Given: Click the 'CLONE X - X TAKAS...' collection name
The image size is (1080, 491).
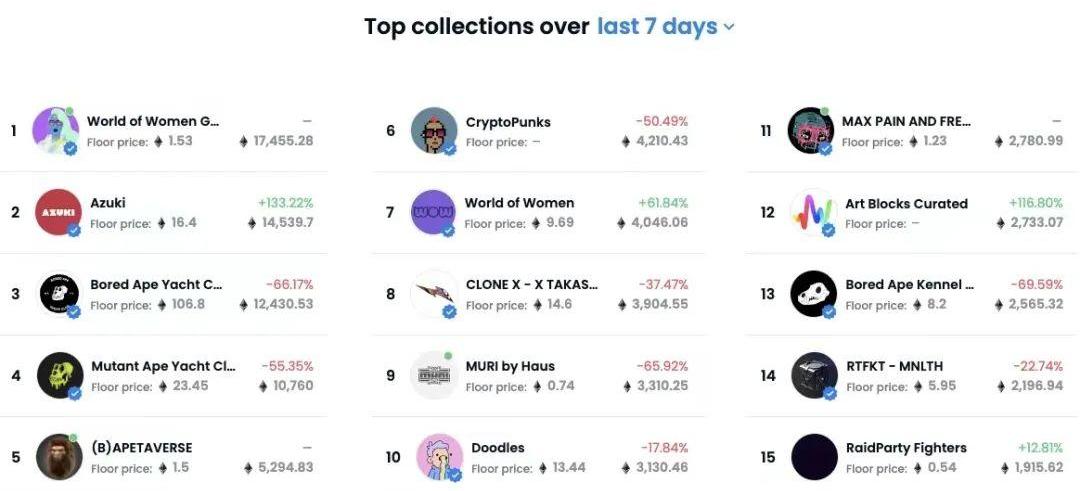Looking at the screenshot, I should click(532, 284).
